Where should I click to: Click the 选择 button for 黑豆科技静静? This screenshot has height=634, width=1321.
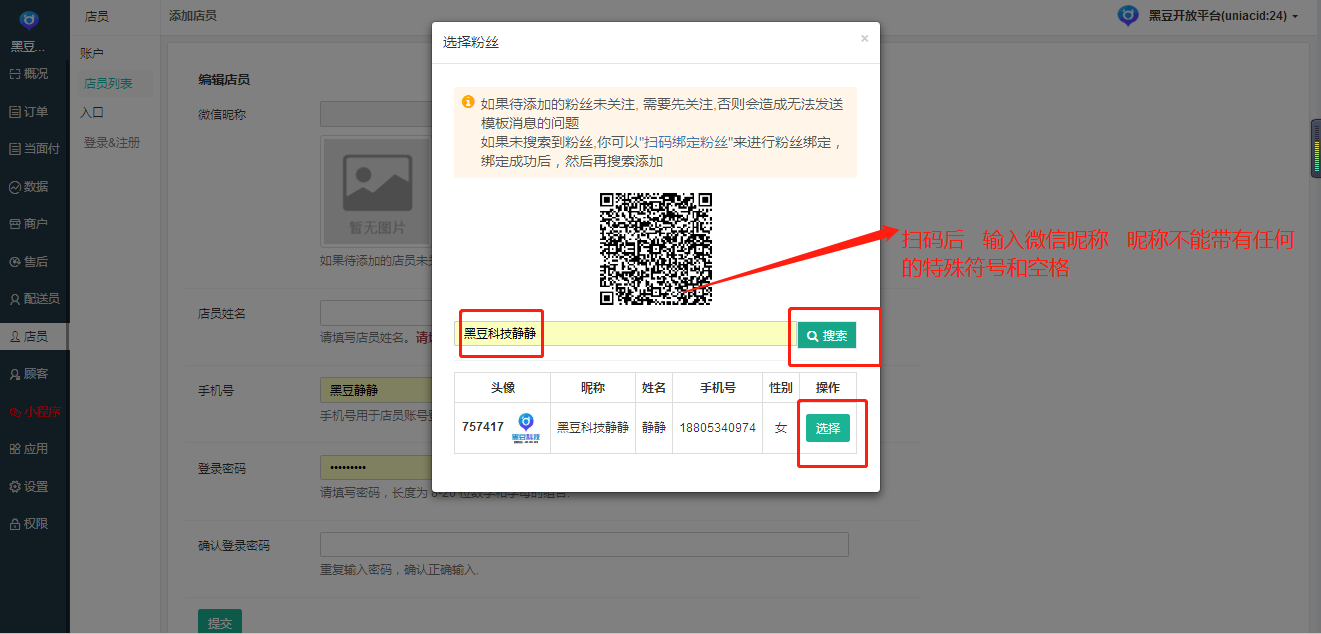coord(828,428)
